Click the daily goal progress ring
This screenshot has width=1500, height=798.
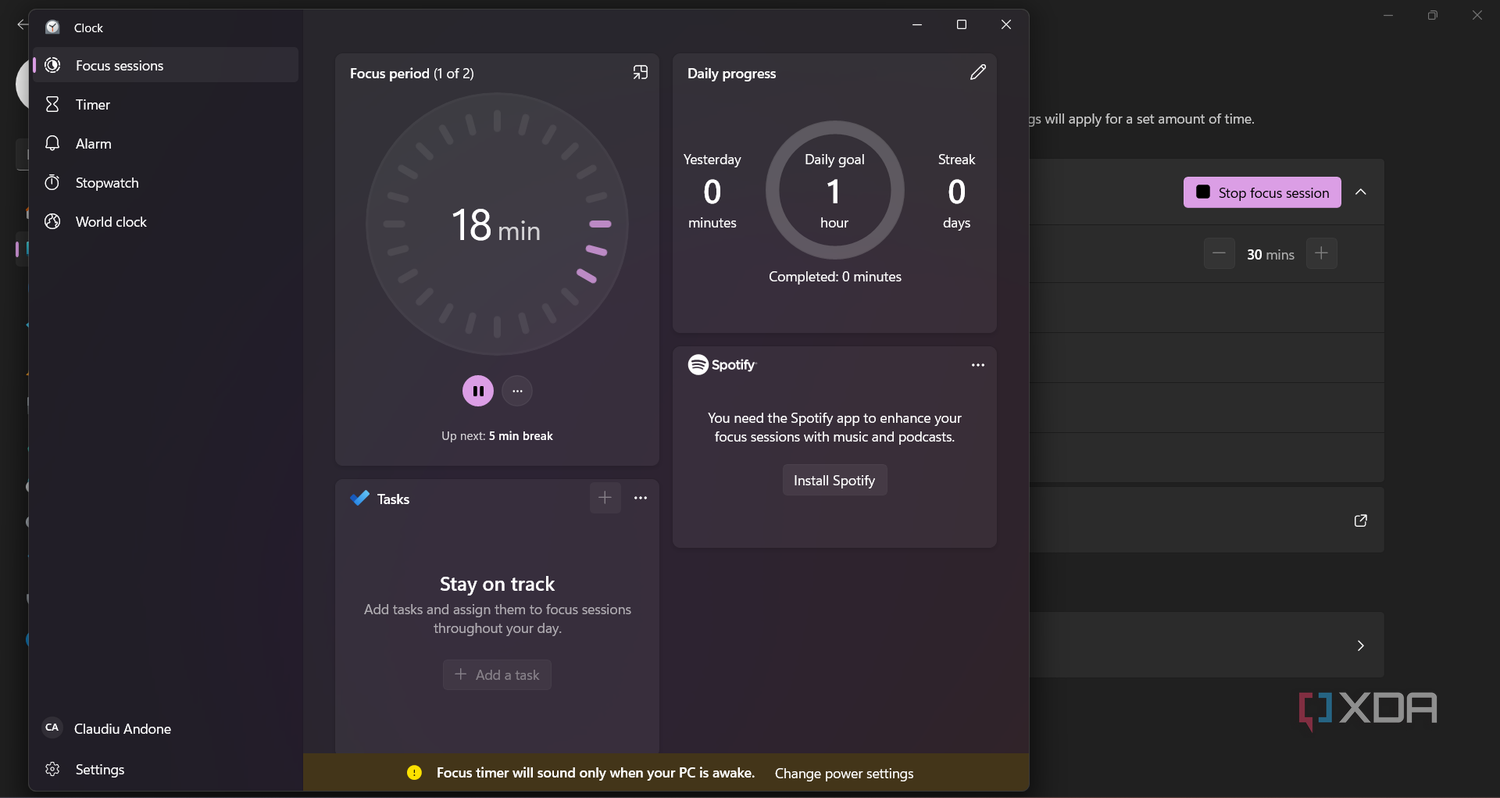835,191
